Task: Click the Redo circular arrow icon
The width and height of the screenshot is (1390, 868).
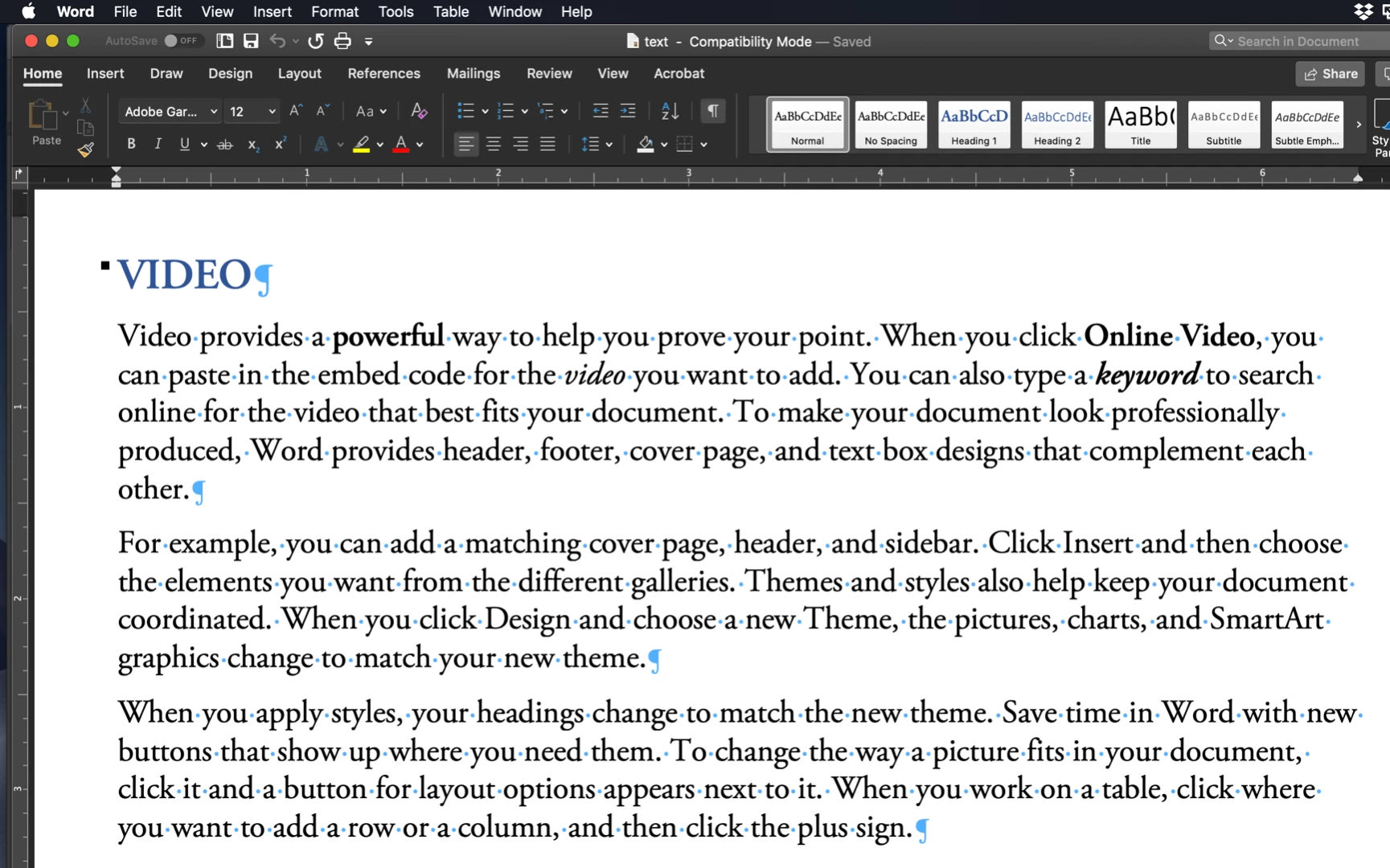Action: tap(316, 41)
